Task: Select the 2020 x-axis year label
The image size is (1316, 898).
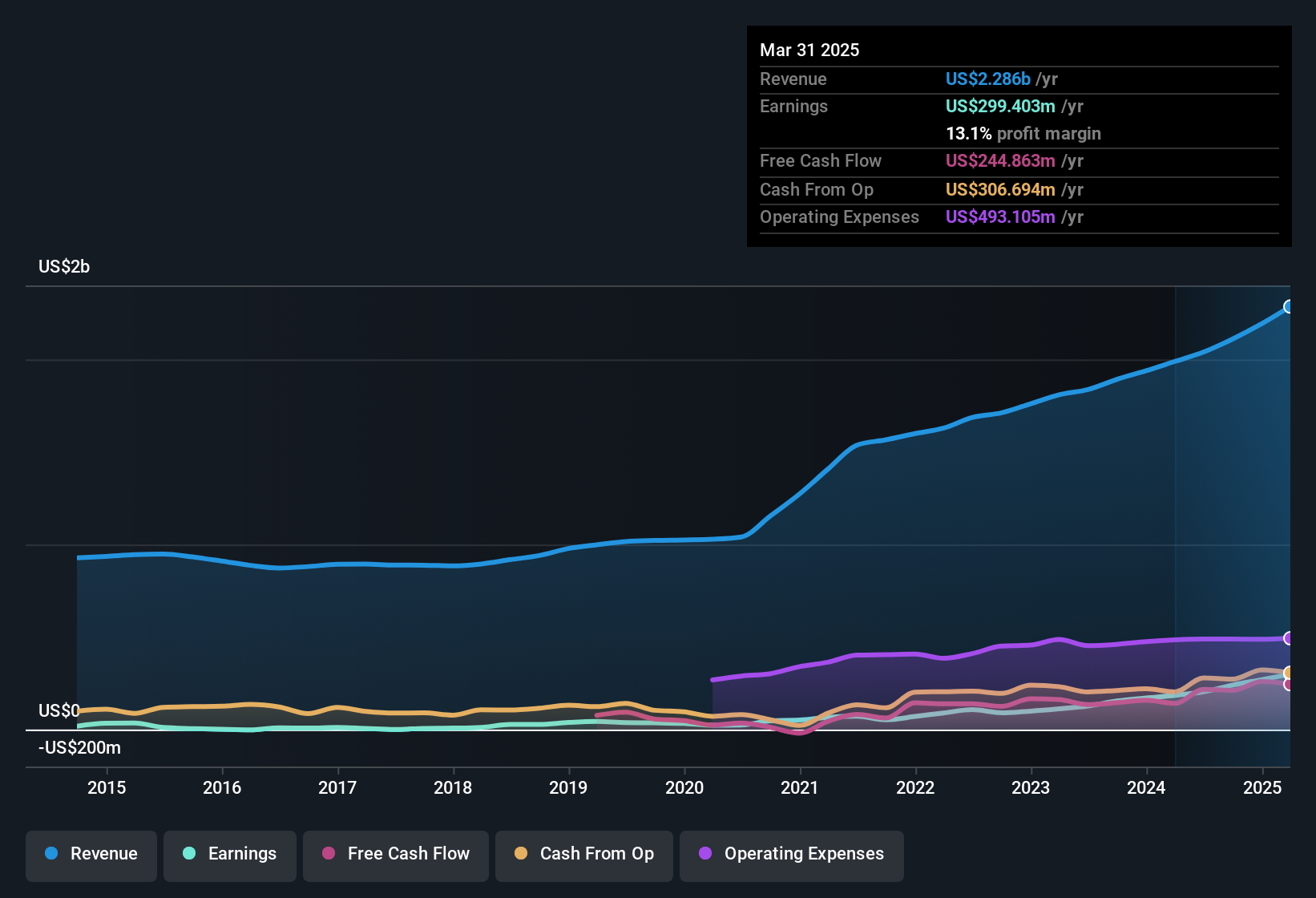Action: pyautogui.click(x=684, y=787)
